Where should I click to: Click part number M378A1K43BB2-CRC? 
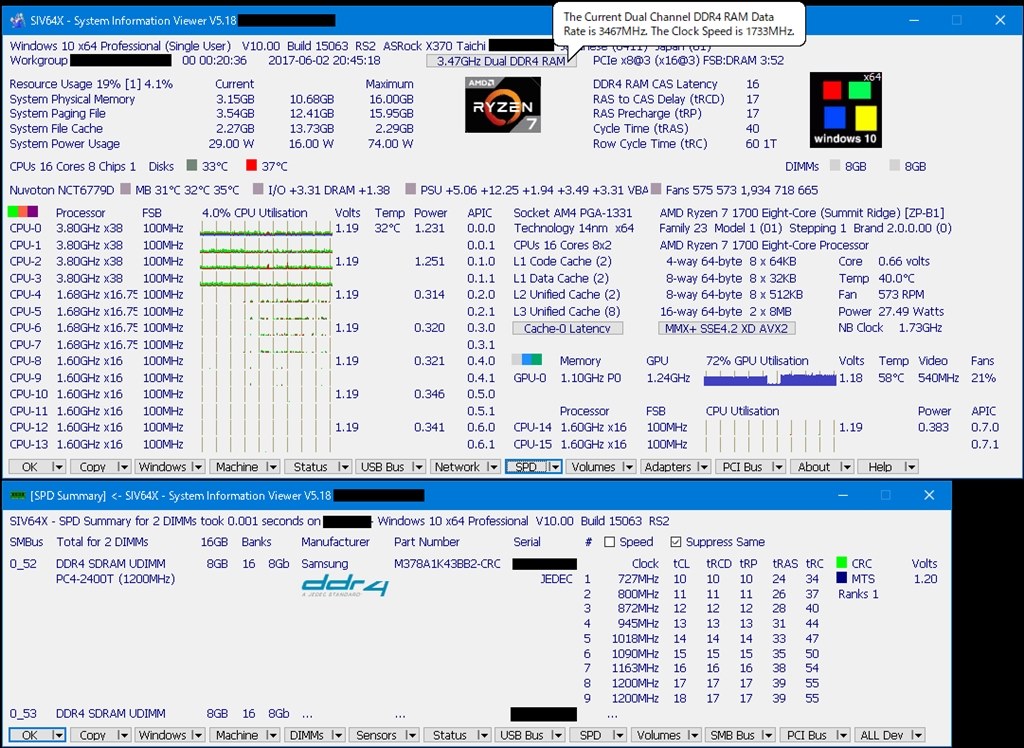tap(447, 563)
